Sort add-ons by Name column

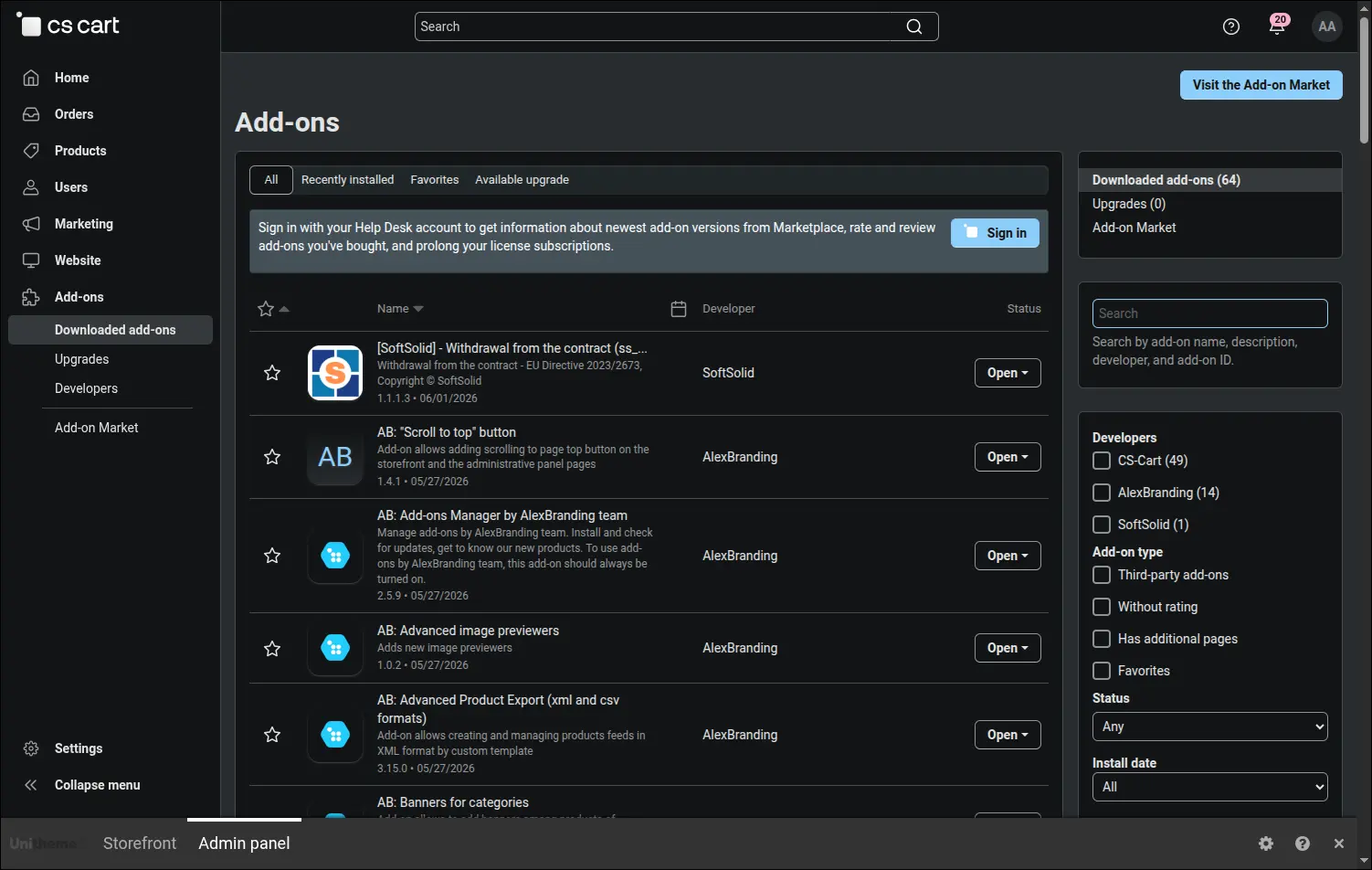click(400, 309)
